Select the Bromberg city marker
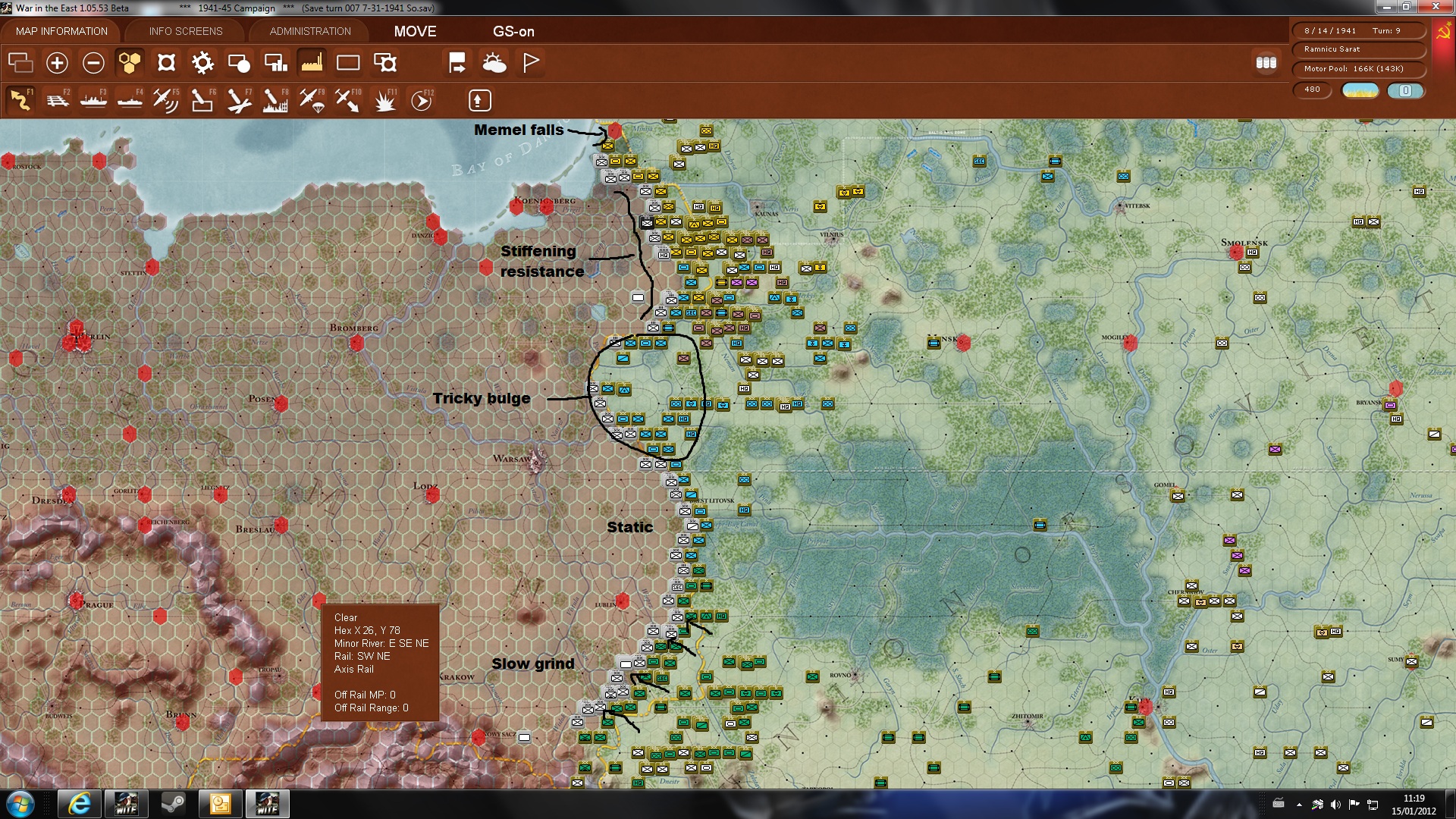The image size is (1456, 819). (x=356, y=342)
